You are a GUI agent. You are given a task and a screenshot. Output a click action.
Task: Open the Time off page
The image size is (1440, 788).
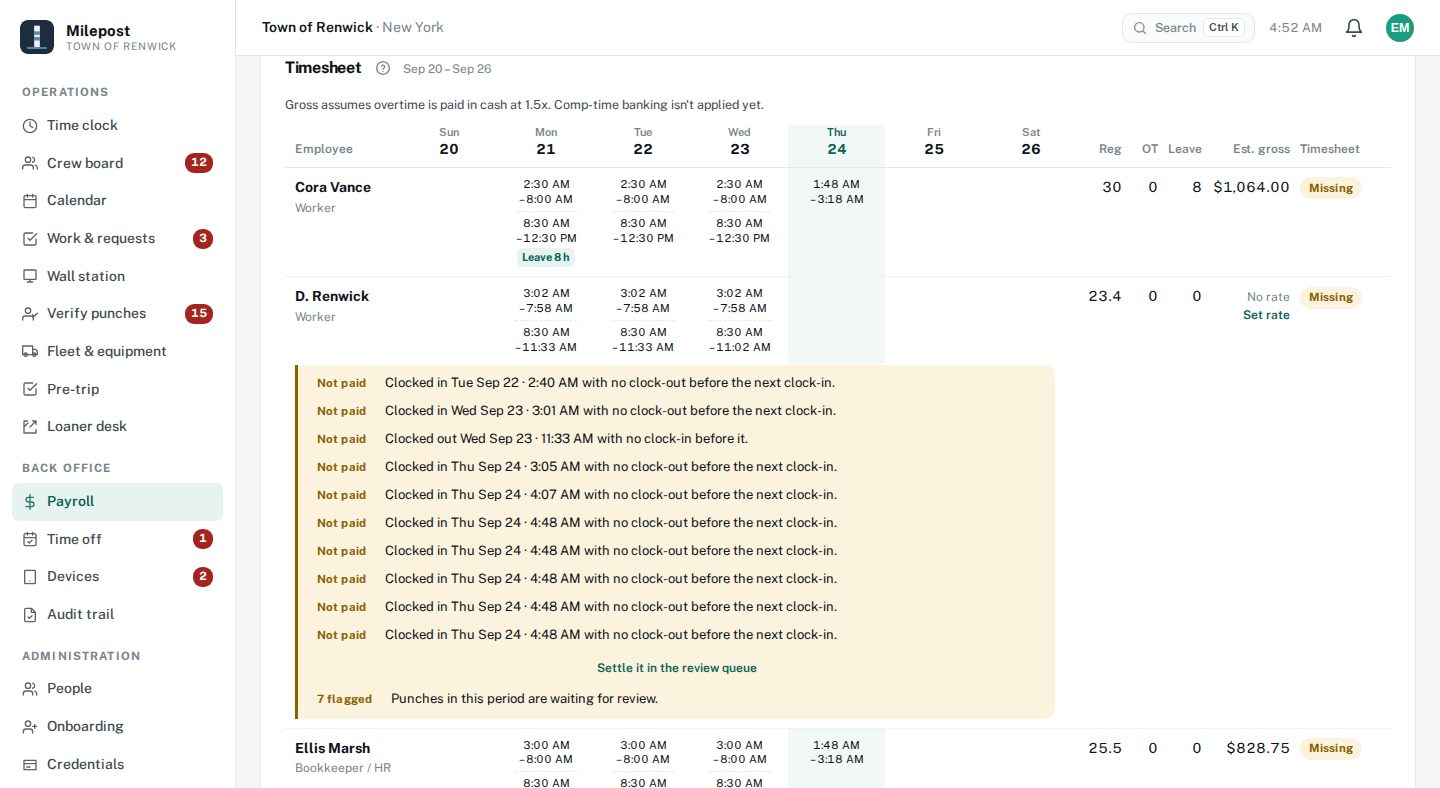pyautogui.click(x=117, y=539)
